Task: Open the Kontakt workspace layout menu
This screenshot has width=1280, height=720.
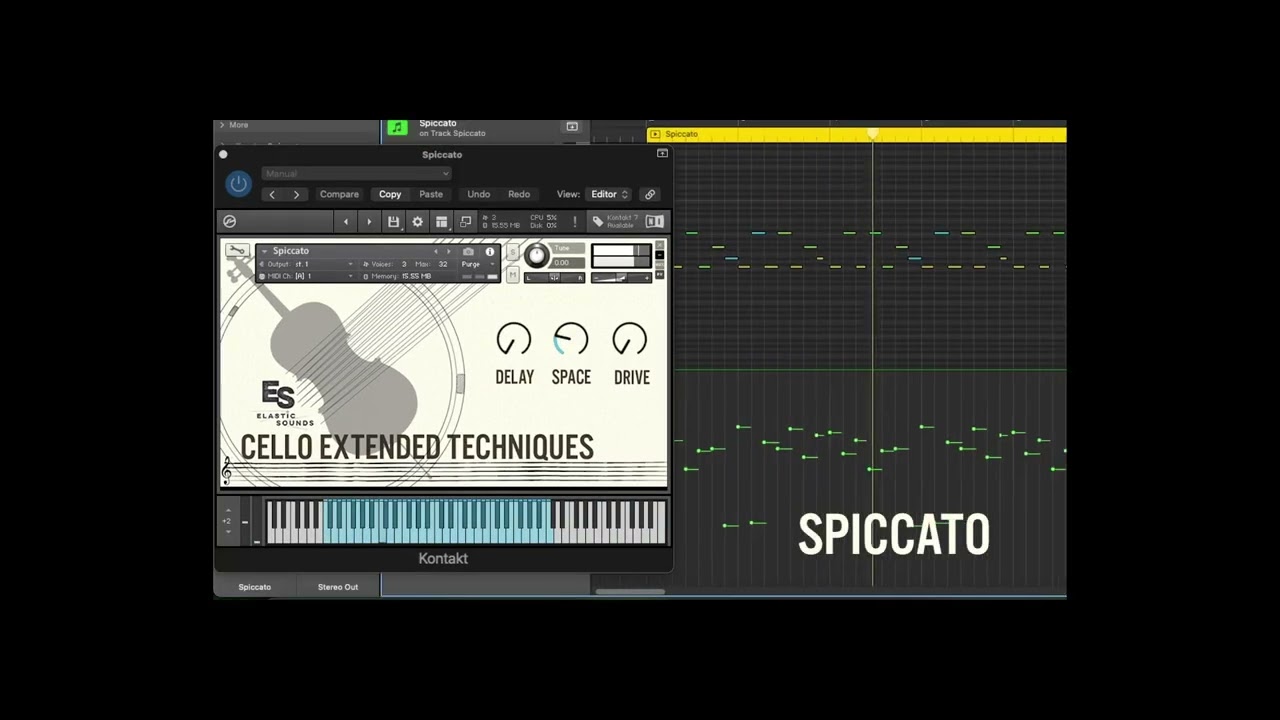Action: pos(441,222)
